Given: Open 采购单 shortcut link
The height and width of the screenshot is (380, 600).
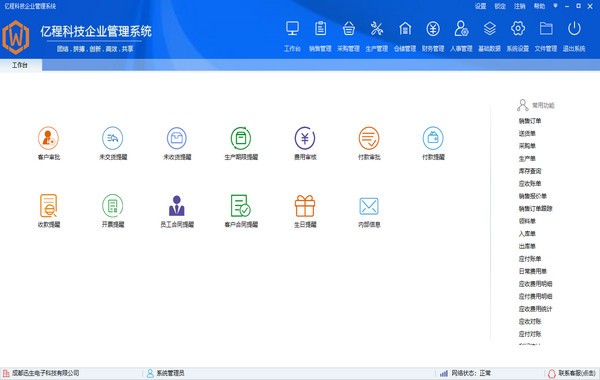Looking at the screenshot, I should coord(527,146).
